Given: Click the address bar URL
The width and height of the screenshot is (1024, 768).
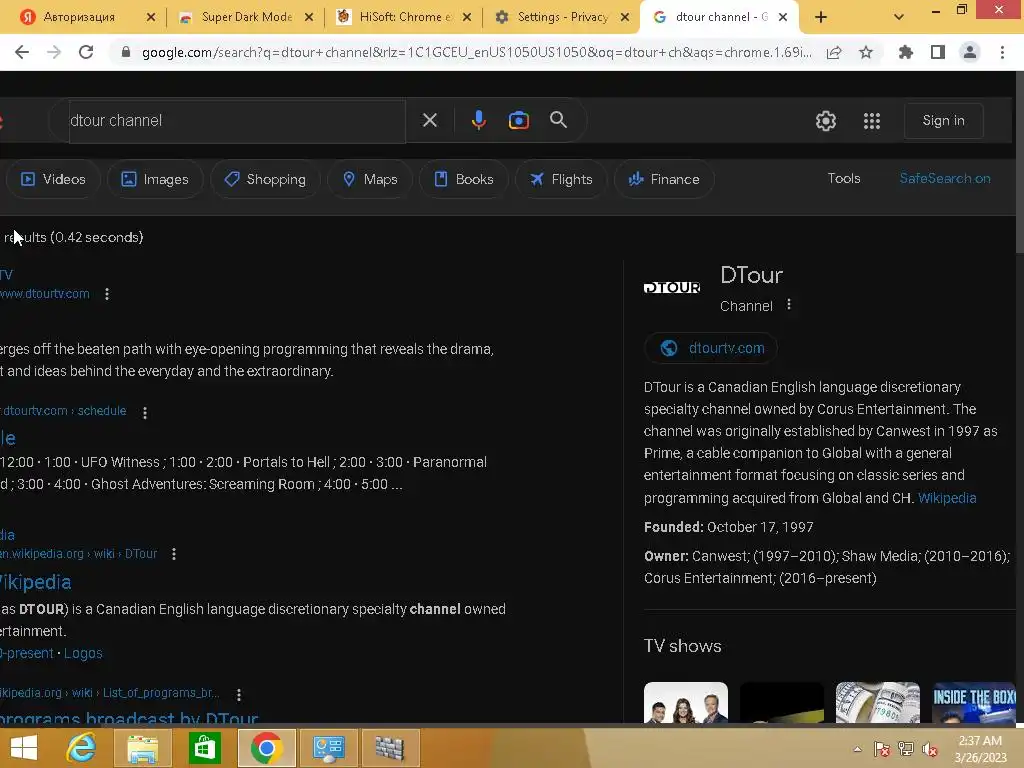Looking at the screenshot, I should coord(475,52).
